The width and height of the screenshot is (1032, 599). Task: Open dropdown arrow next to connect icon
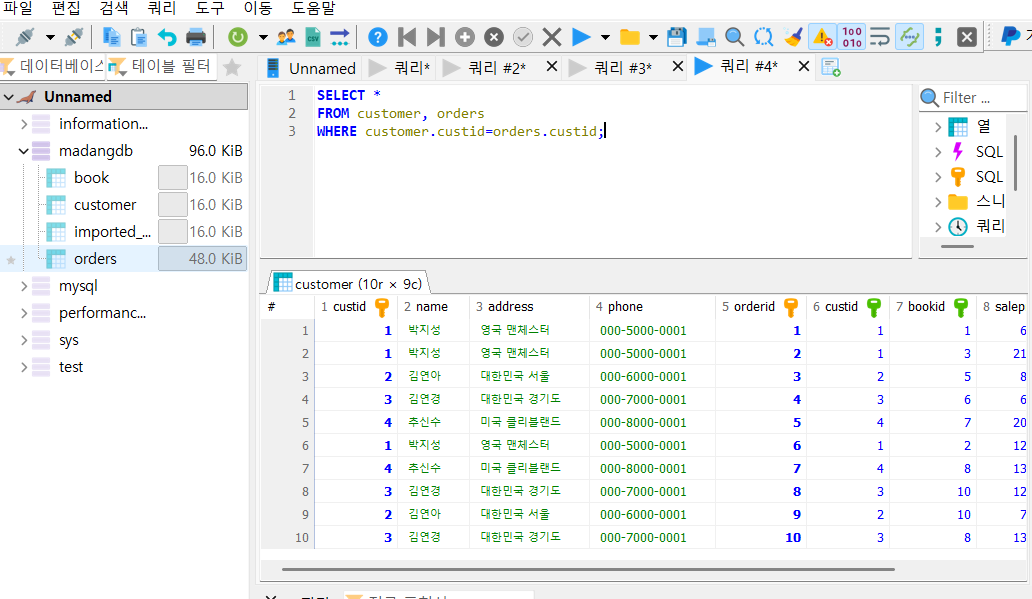click(x=50, y=38)
